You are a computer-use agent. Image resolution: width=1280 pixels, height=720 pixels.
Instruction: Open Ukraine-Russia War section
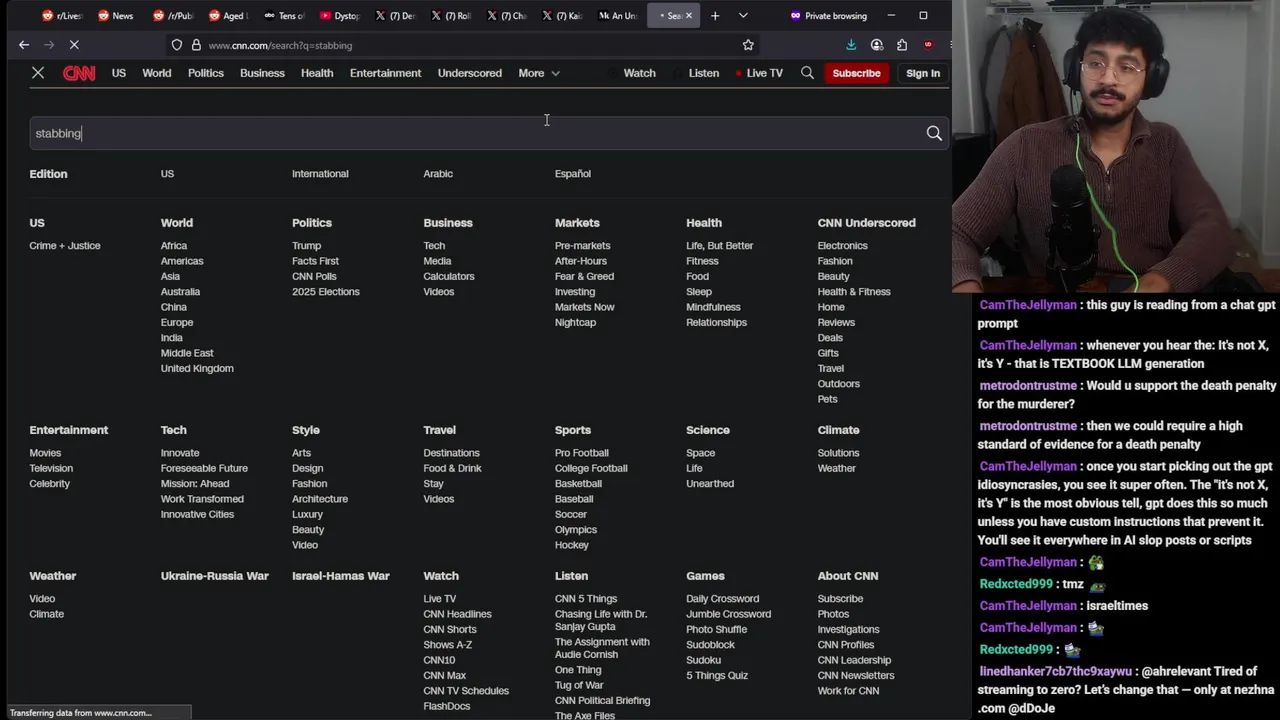[x=215, y=576]
